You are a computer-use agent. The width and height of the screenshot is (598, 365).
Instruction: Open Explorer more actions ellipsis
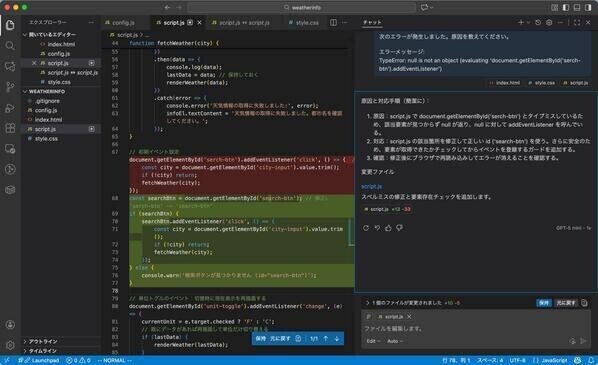coord(91,23)
